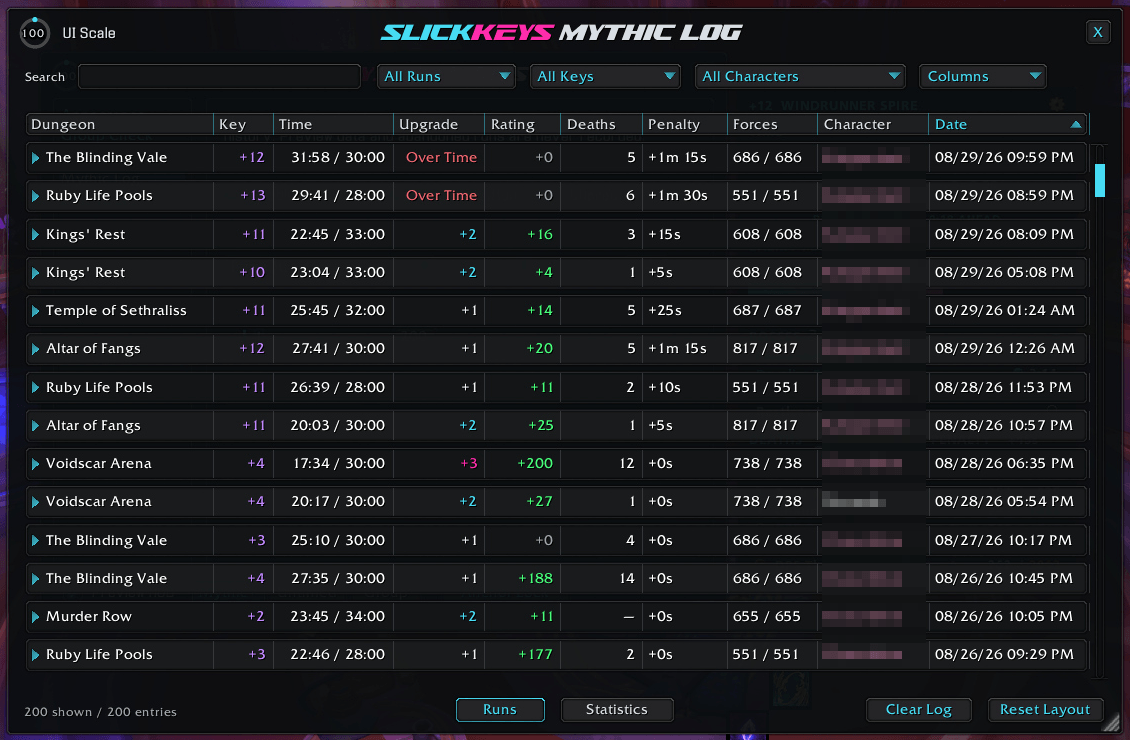The width and height of the screenshot is (1130, 740).
Task: Open the All Runs filter dropdown
Action: pyautogui.click(x=446, y=76)
